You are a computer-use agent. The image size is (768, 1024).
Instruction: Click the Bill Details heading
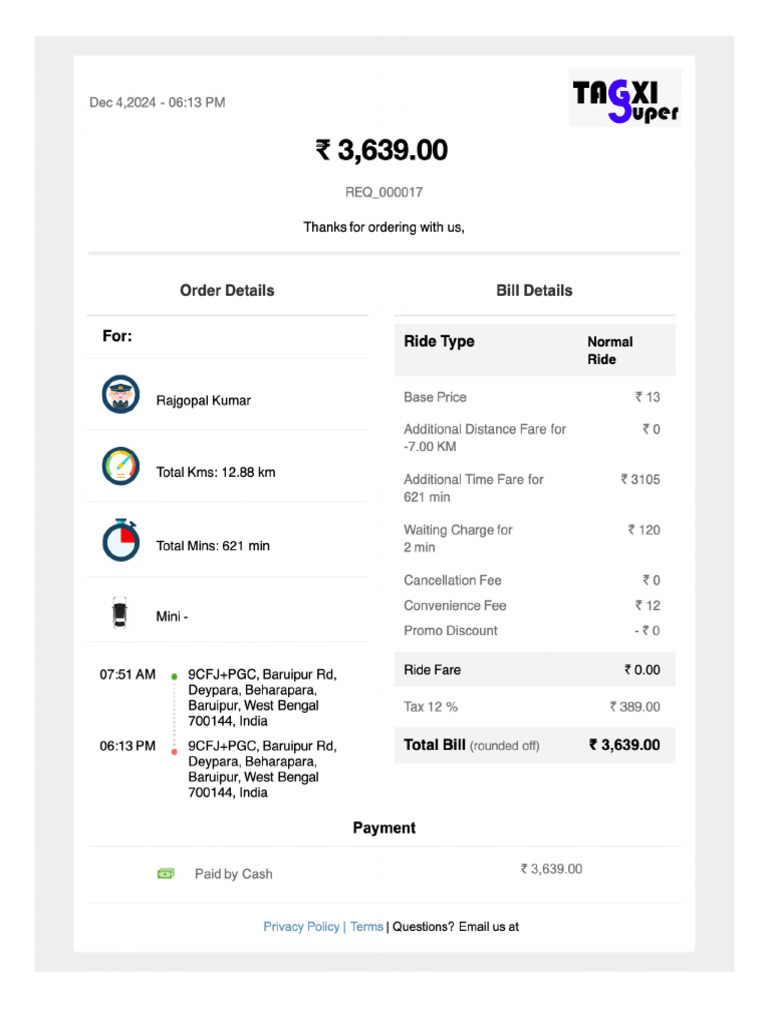(534, 290)
